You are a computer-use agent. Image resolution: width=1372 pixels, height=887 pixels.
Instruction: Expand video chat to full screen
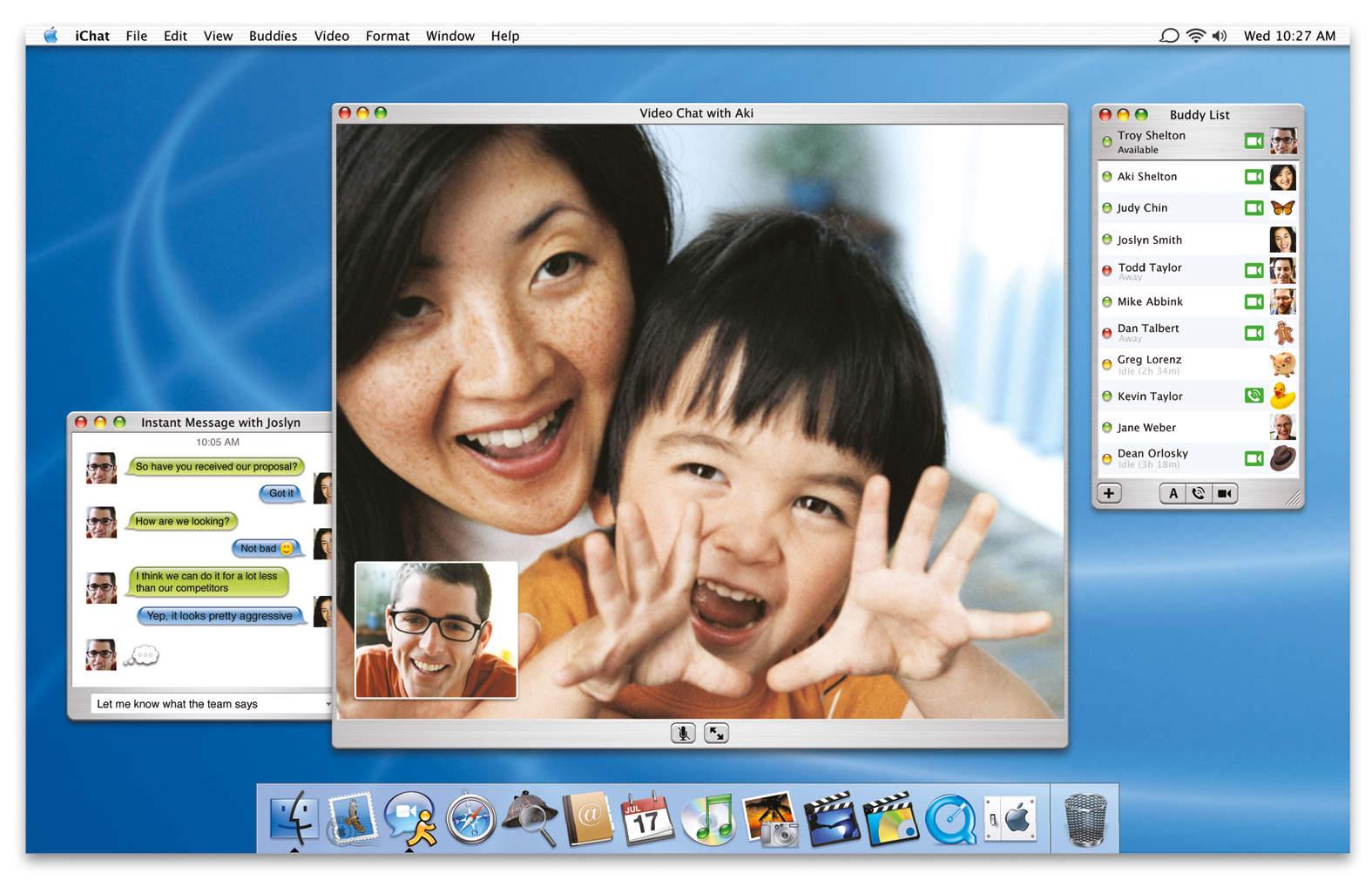[x=716, y=734]
